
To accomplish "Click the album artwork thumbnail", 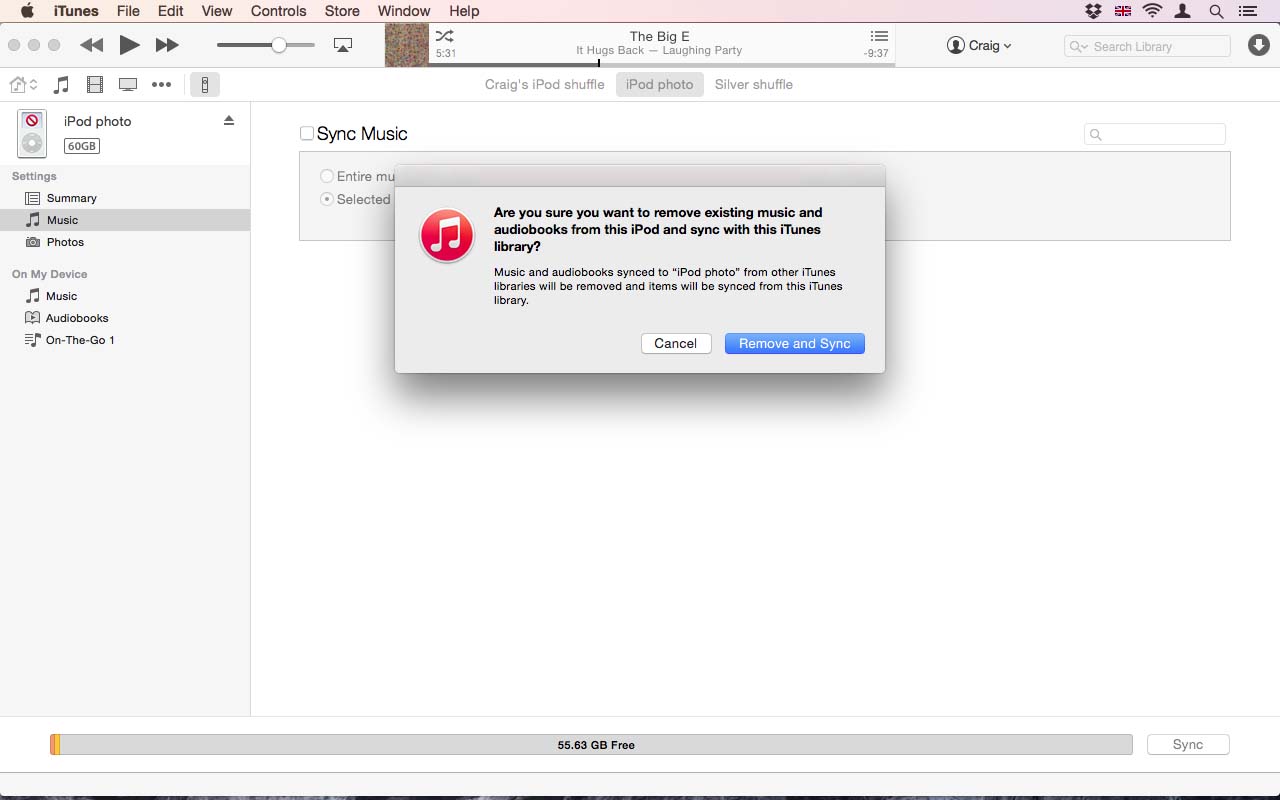I will point(407,46).
